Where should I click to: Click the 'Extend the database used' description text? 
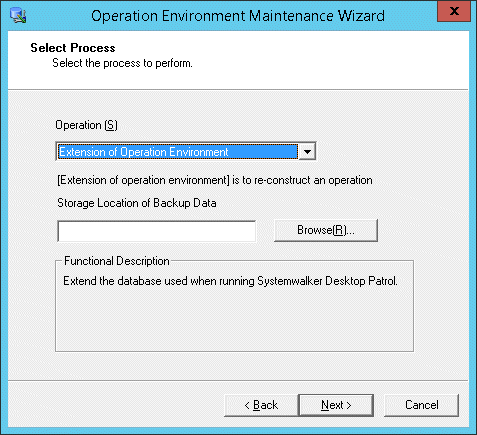pos(230,281)
